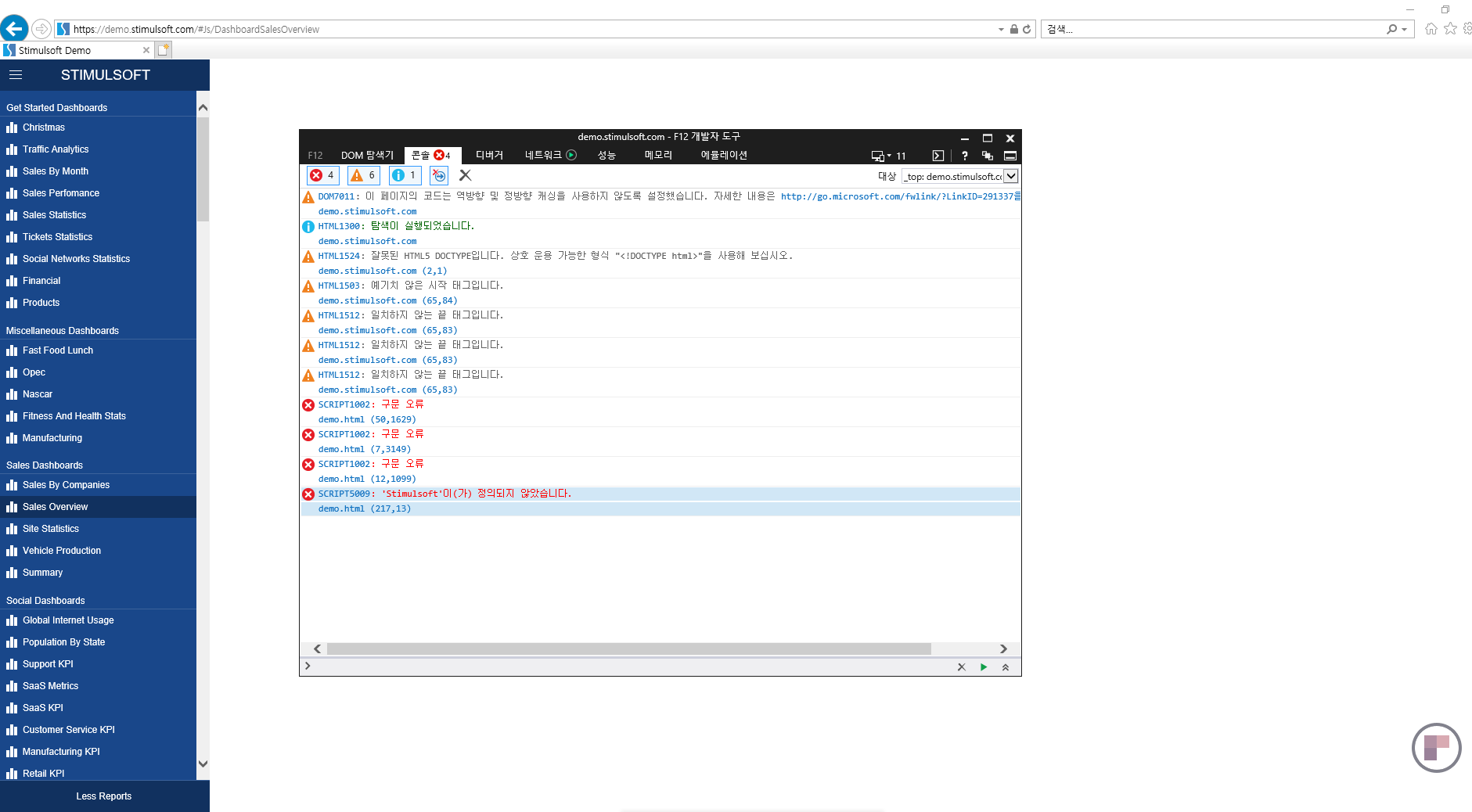This screenshot has width=1472, height=812.
Task: Switch to the DOM 탐색기 tab
Action: point(367,155)
